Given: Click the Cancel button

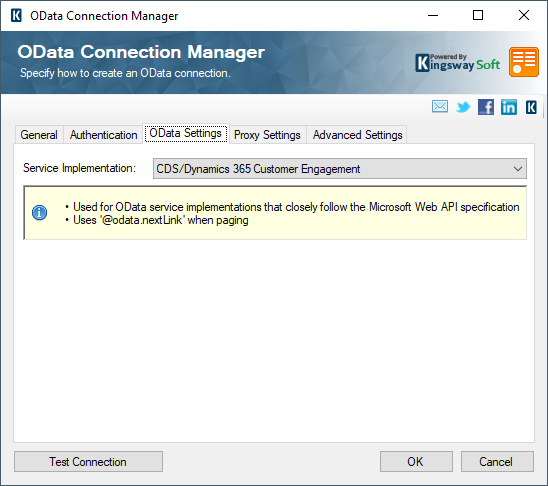Looking at the screenshot, I should point(497,462).
